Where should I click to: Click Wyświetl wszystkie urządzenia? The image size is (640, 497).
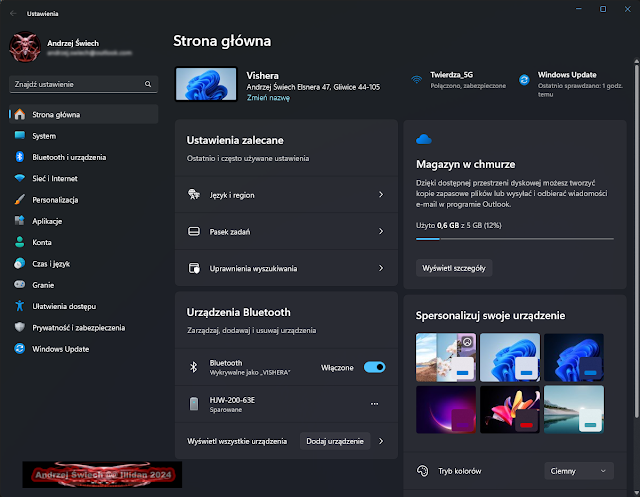coord(237,441)
